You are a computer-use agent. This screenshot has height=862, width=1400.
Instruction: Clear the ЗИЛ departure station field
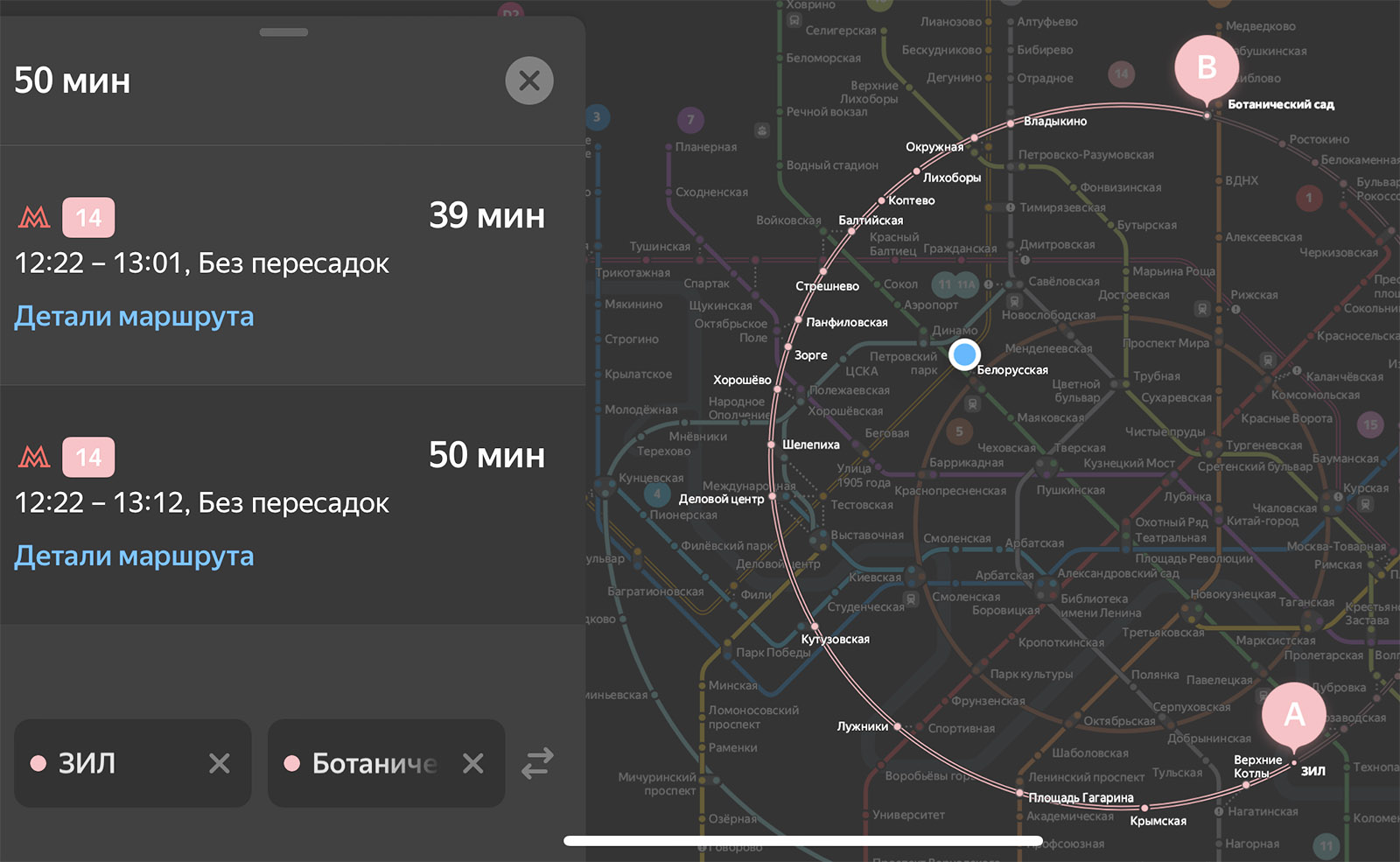[x=220, y=763]
